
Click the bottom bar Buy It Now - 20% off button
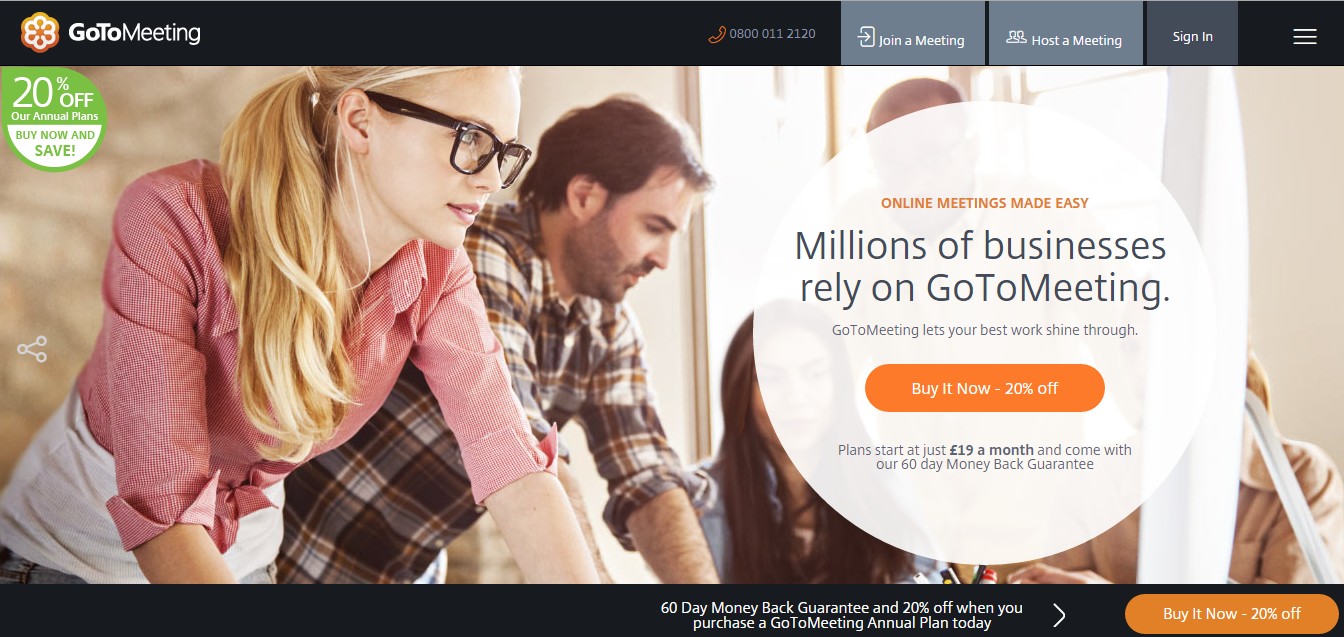(1231, 614)
